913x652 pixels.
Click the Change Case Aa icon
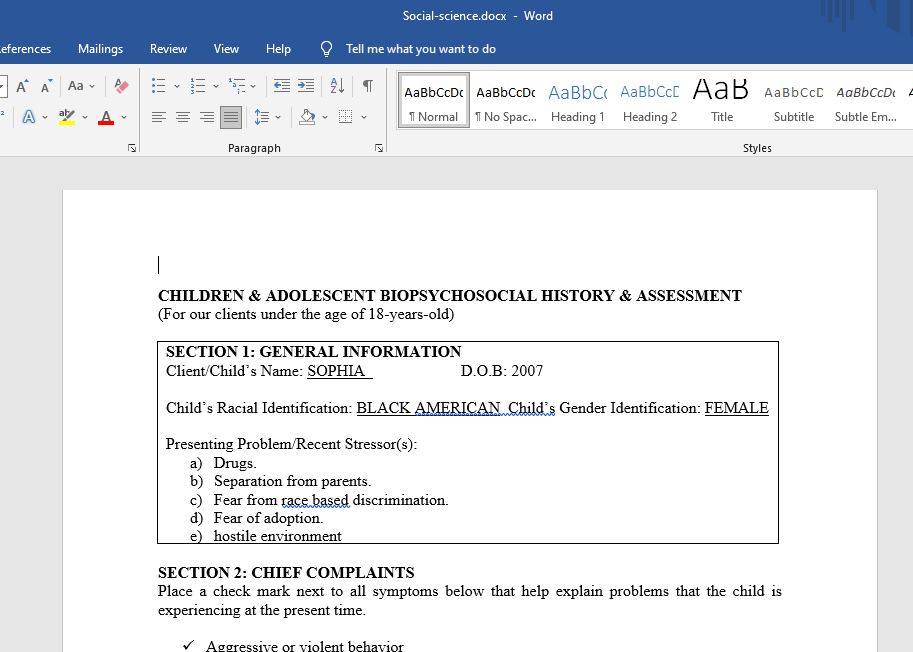(76, 86)
